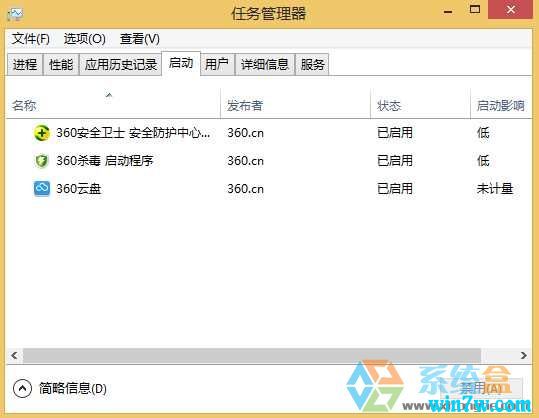Screen dimensions: 539x418
Task: Switch to the 详细信息 tab
Action: point(265,64)
